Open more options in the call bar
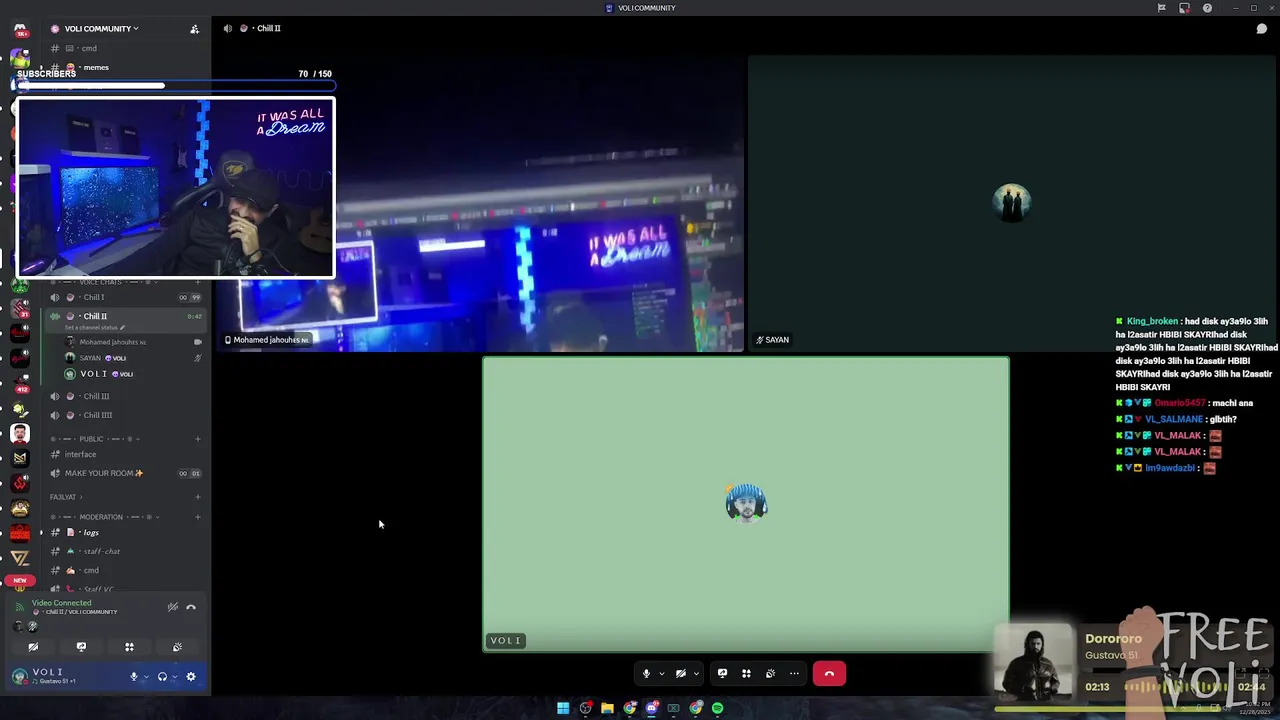This screenshot has width=1280, height=720. coord(795,674)
